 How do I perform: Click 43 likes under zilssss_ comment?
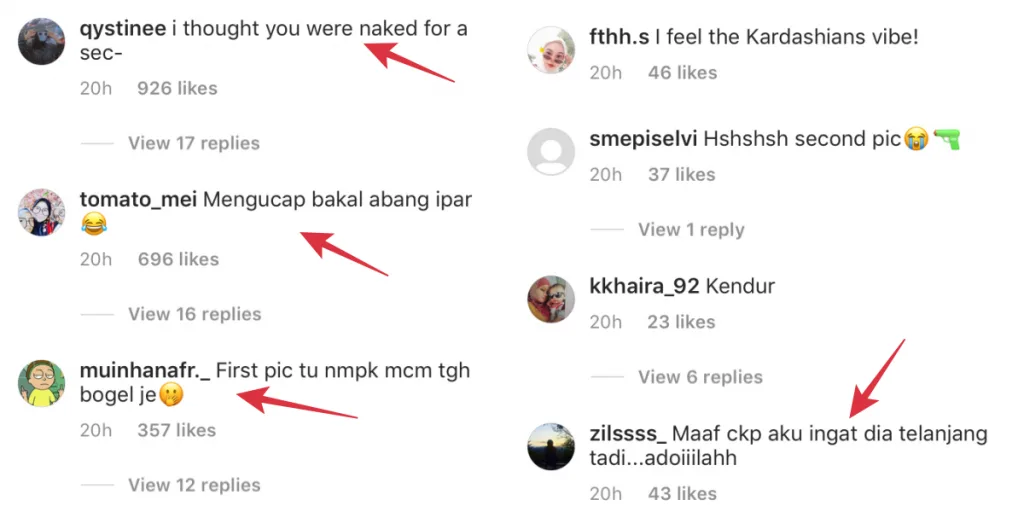coord(682,493)
